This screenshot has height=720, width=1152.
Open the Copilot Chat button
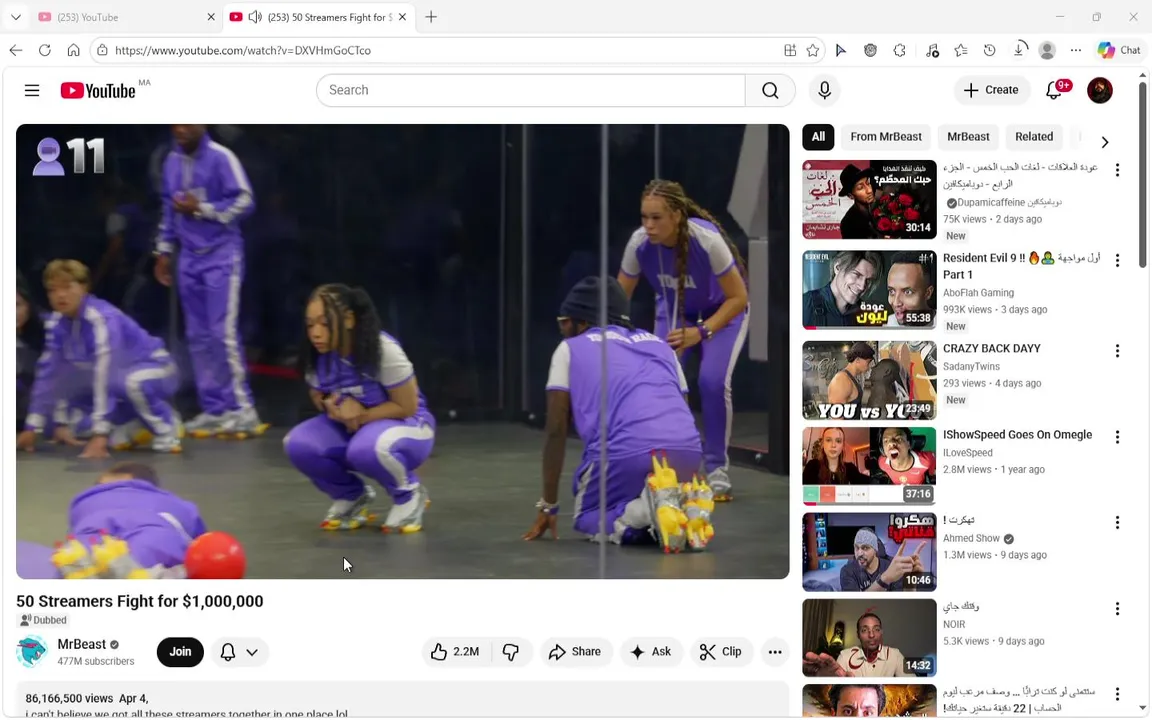coord(1120,50)
